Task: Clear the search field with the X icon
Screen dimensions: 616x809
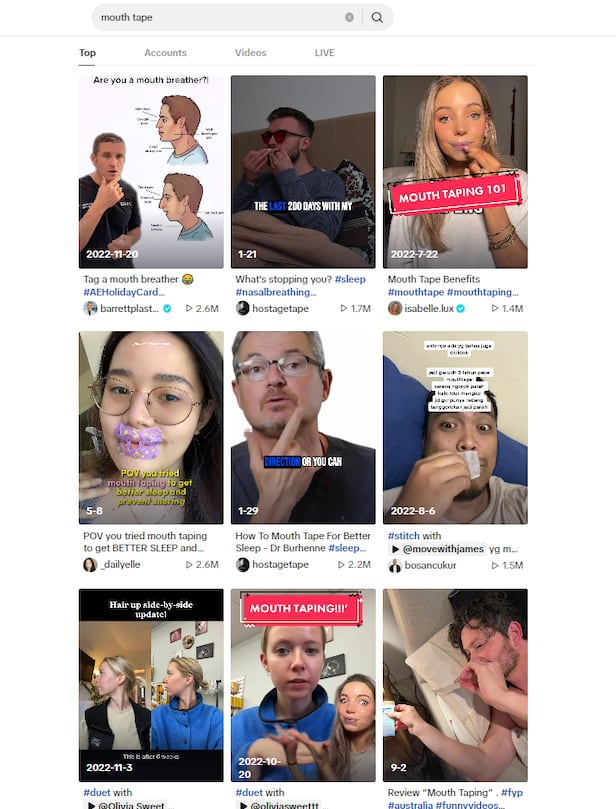Action: [x=349, y=18]
